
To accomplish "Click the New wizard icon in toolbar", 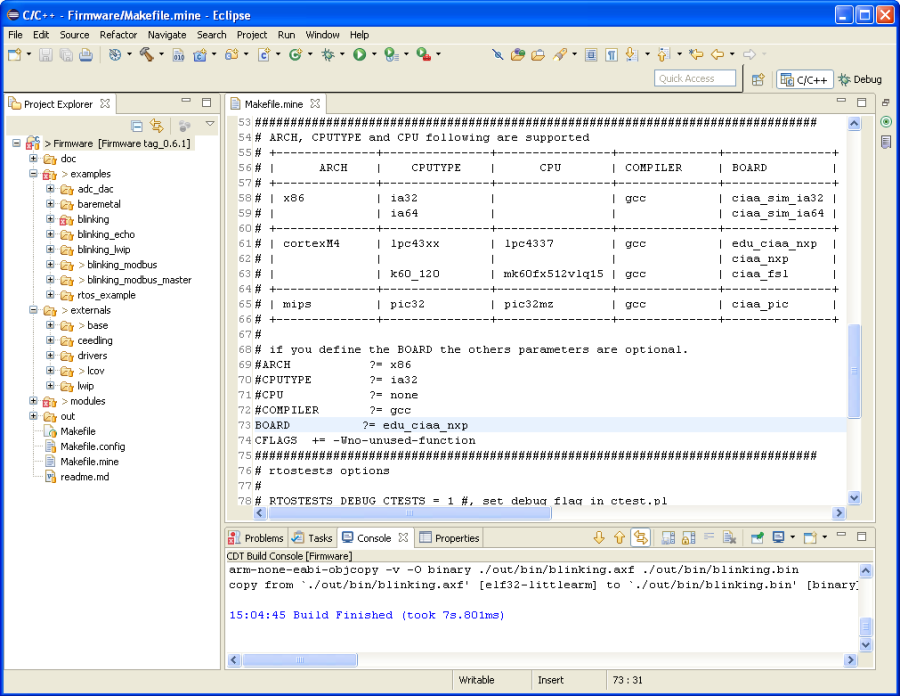I will pyautogui.click(x=14, y=55).
